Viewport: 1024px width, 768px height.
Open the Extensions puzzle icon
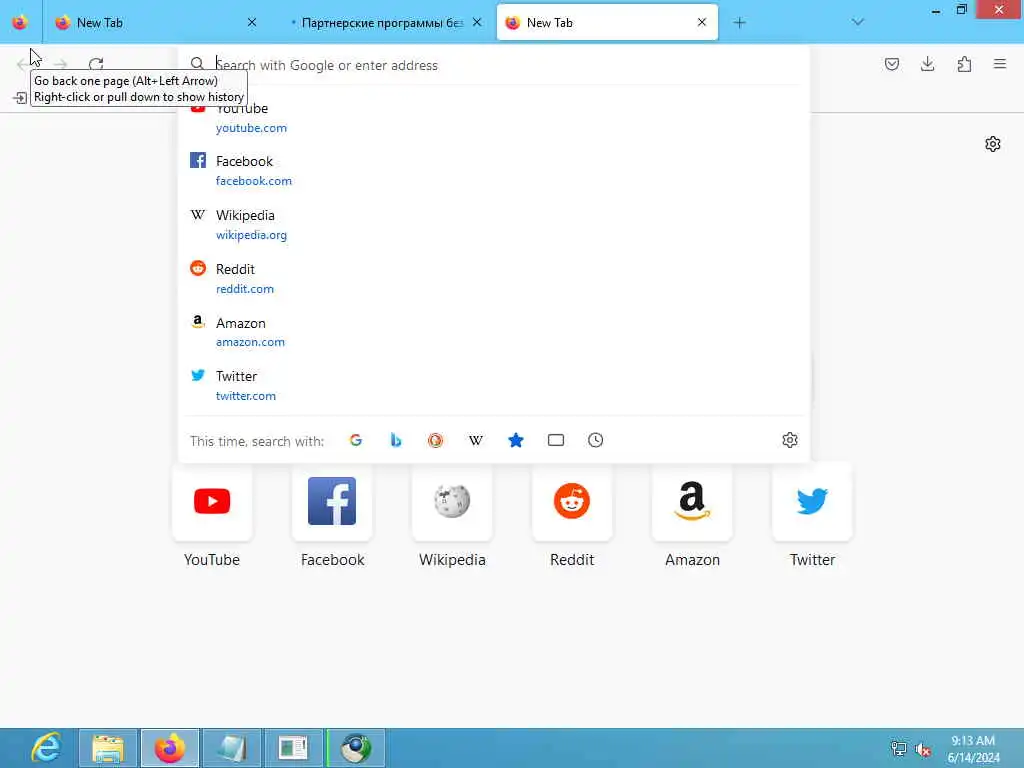click(x=964, y=64)
